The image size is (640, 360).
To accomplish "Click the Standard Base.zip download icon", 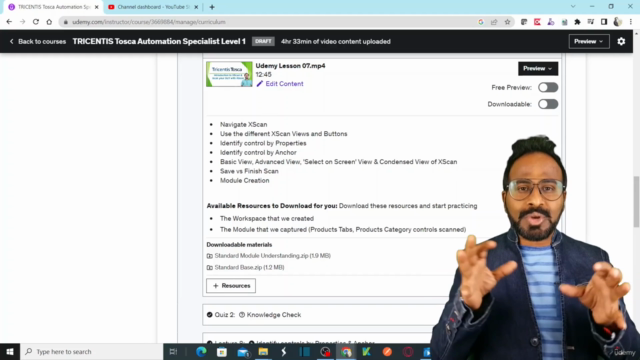I will [x=209, y=267].
